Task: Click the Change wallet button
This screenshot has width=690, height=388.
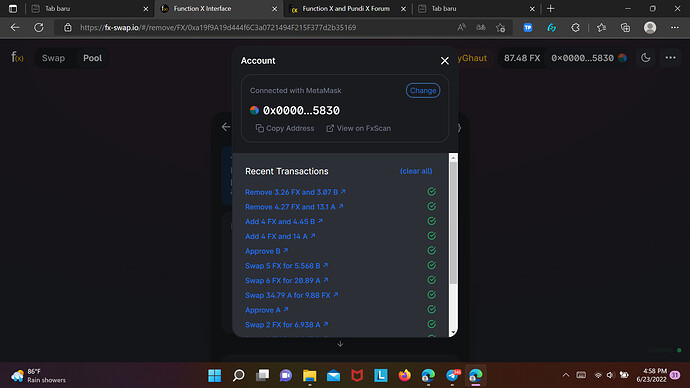Action: click(x=422, y=91)
